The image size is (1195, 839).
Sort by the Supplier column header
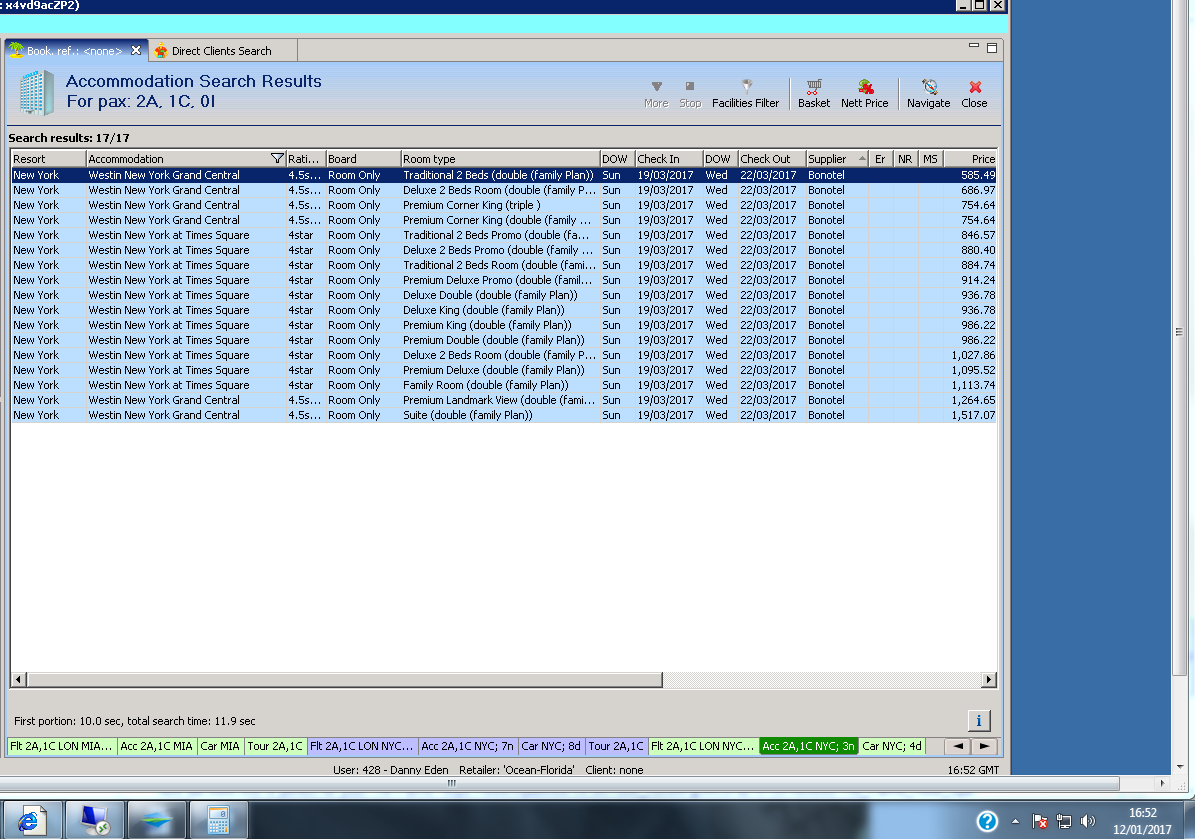(x=836, y=159)
